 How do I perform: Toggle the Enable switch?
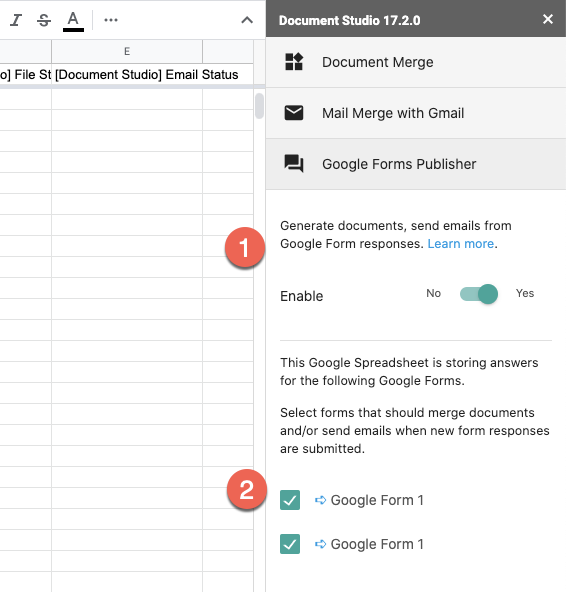click(x=478, y=294)
